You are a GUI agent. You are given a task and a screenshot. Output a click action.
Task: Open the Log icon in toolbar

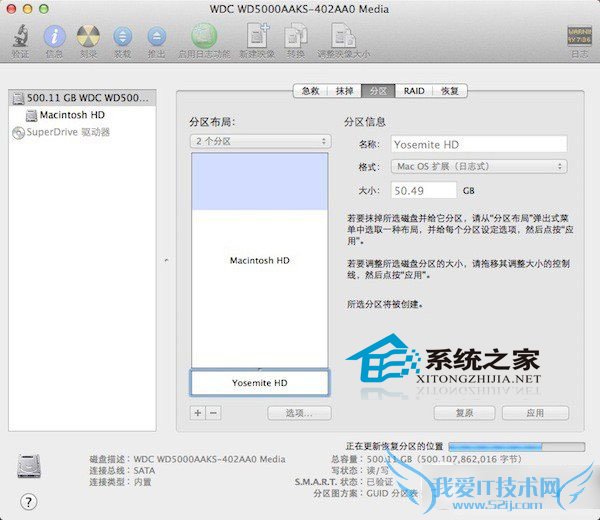click(579, 36)
